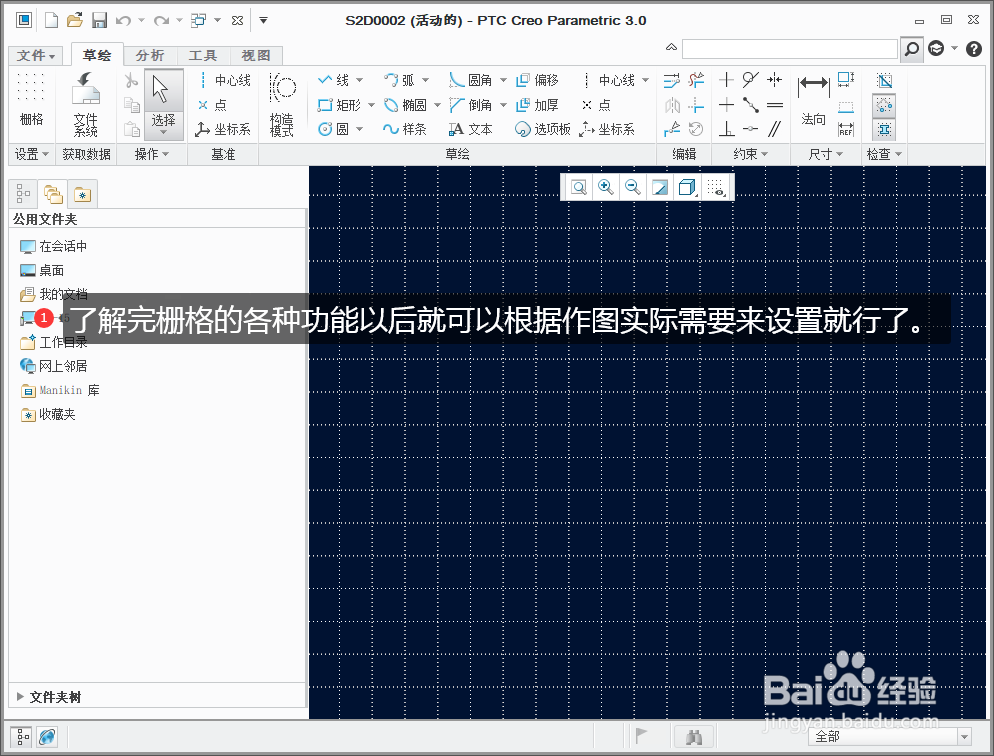Open the Dimension group dropdown
The image size is (994, 756).
825,154
